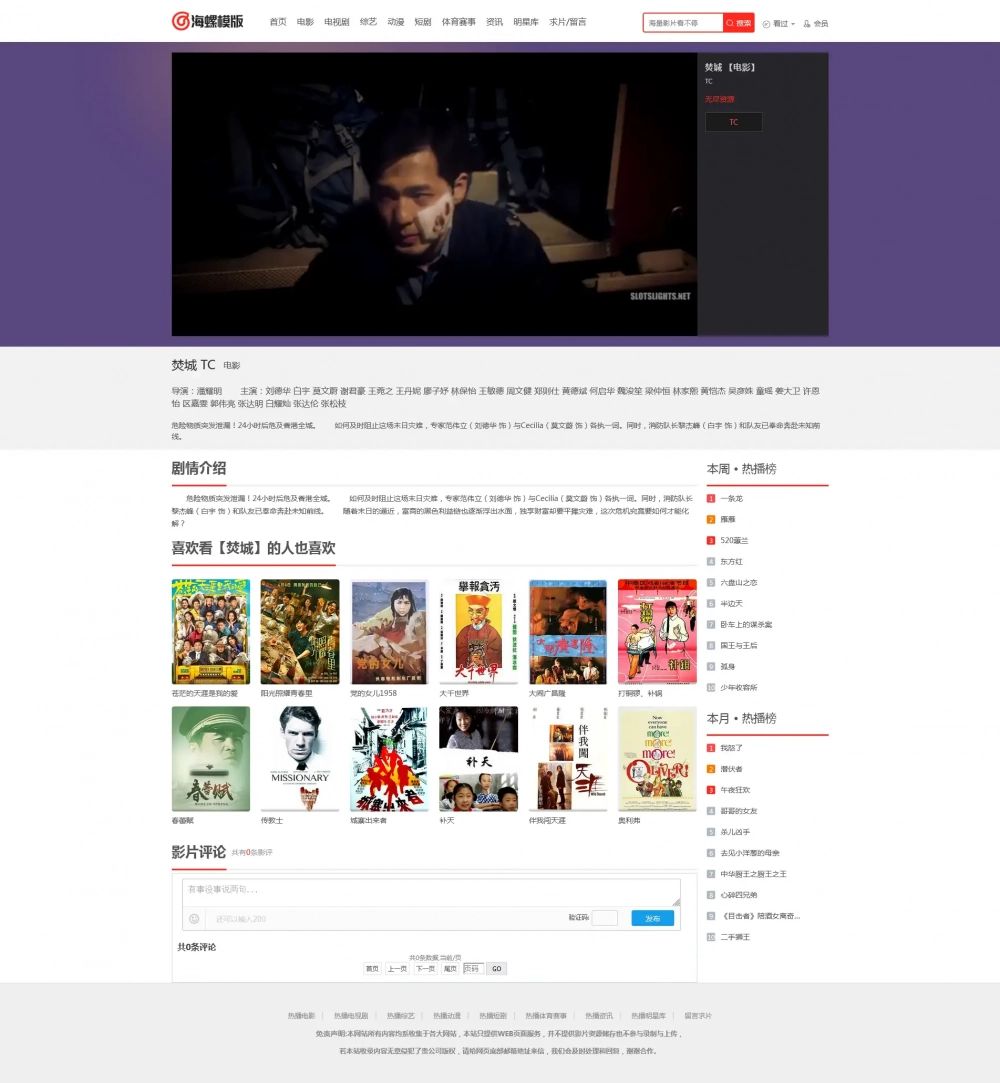Screen dimensions: 1000x1083
Task: Open the 热播动漫 footer link
Action: point(447,1016)
